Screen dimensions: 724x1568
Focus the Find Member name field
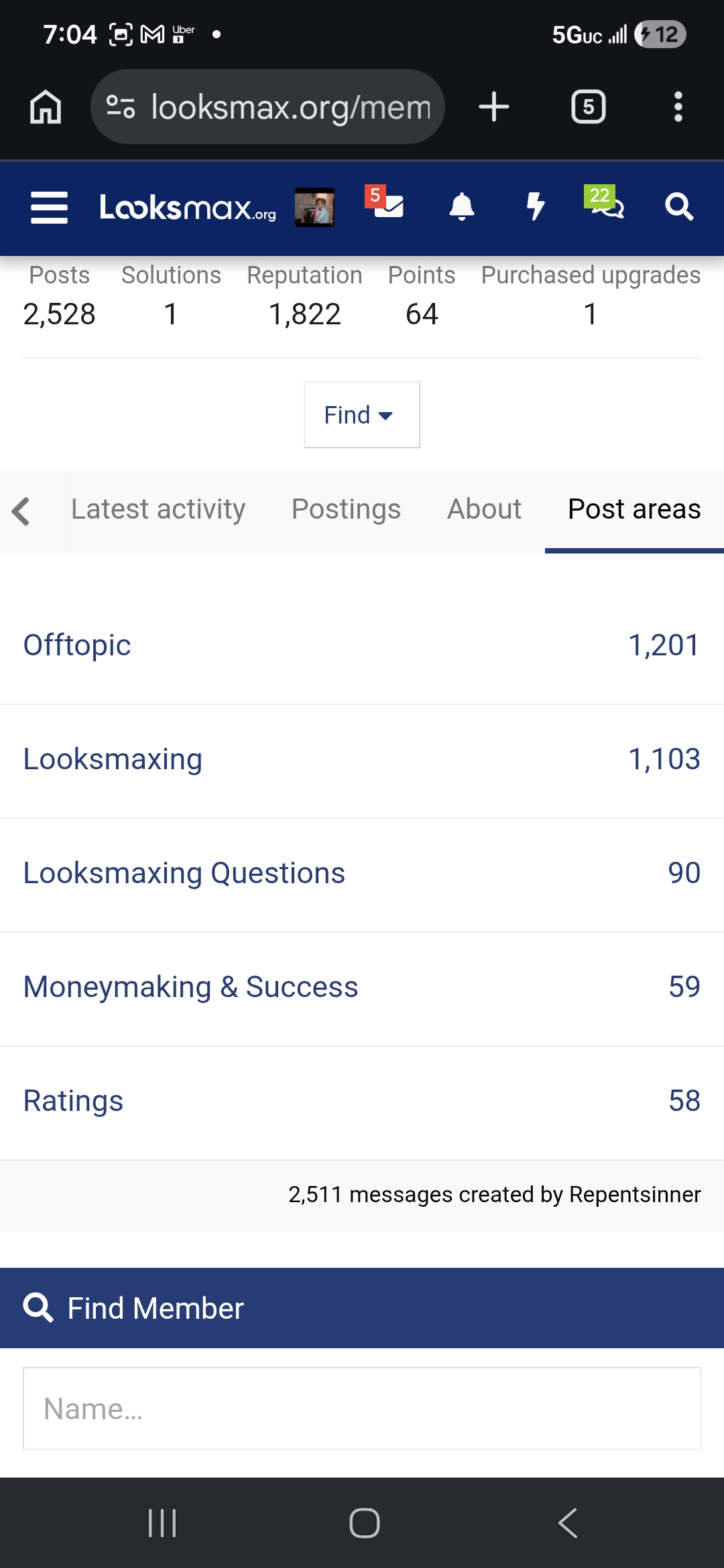click(362, 1409)
